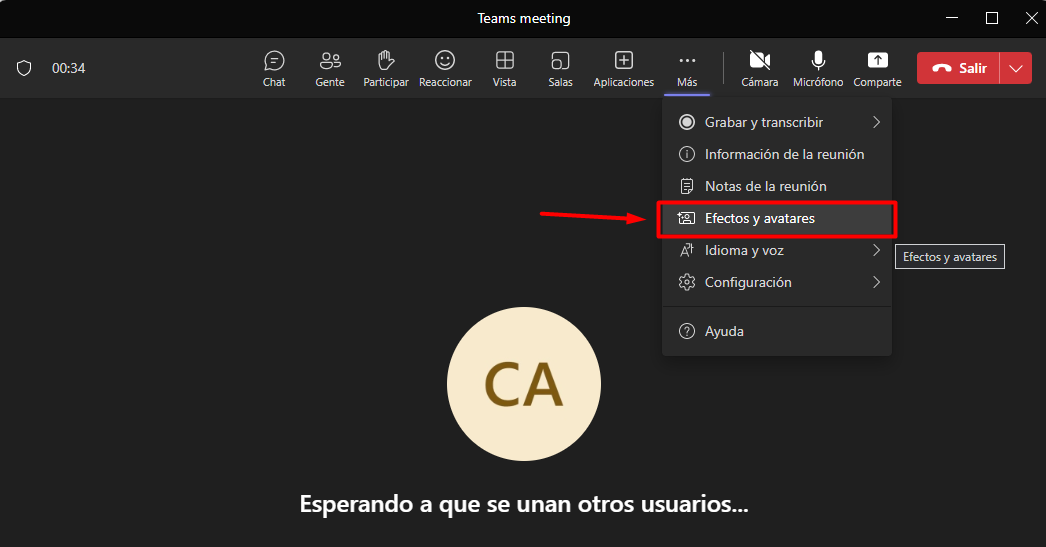The image size is (1046, 547).
Task: Open Idioma y voz submenu
Action: point(777,250)
